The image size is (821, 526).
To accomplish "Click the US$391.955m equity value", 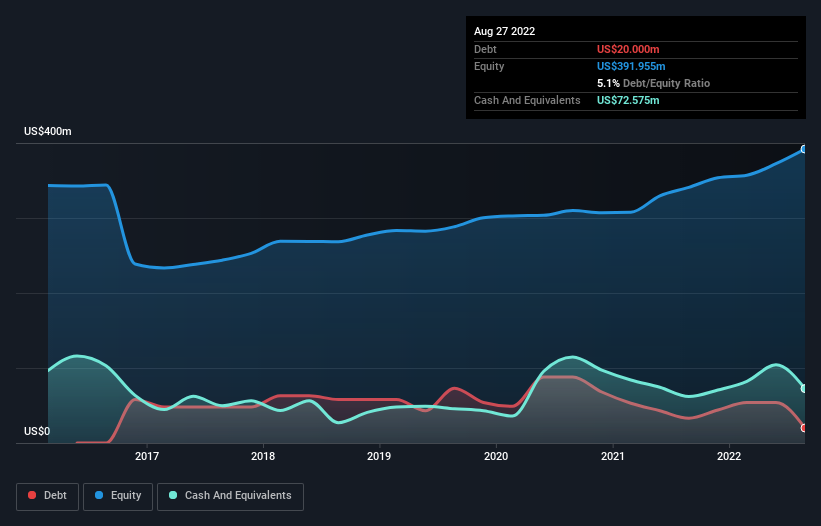I will coord(631,66).
